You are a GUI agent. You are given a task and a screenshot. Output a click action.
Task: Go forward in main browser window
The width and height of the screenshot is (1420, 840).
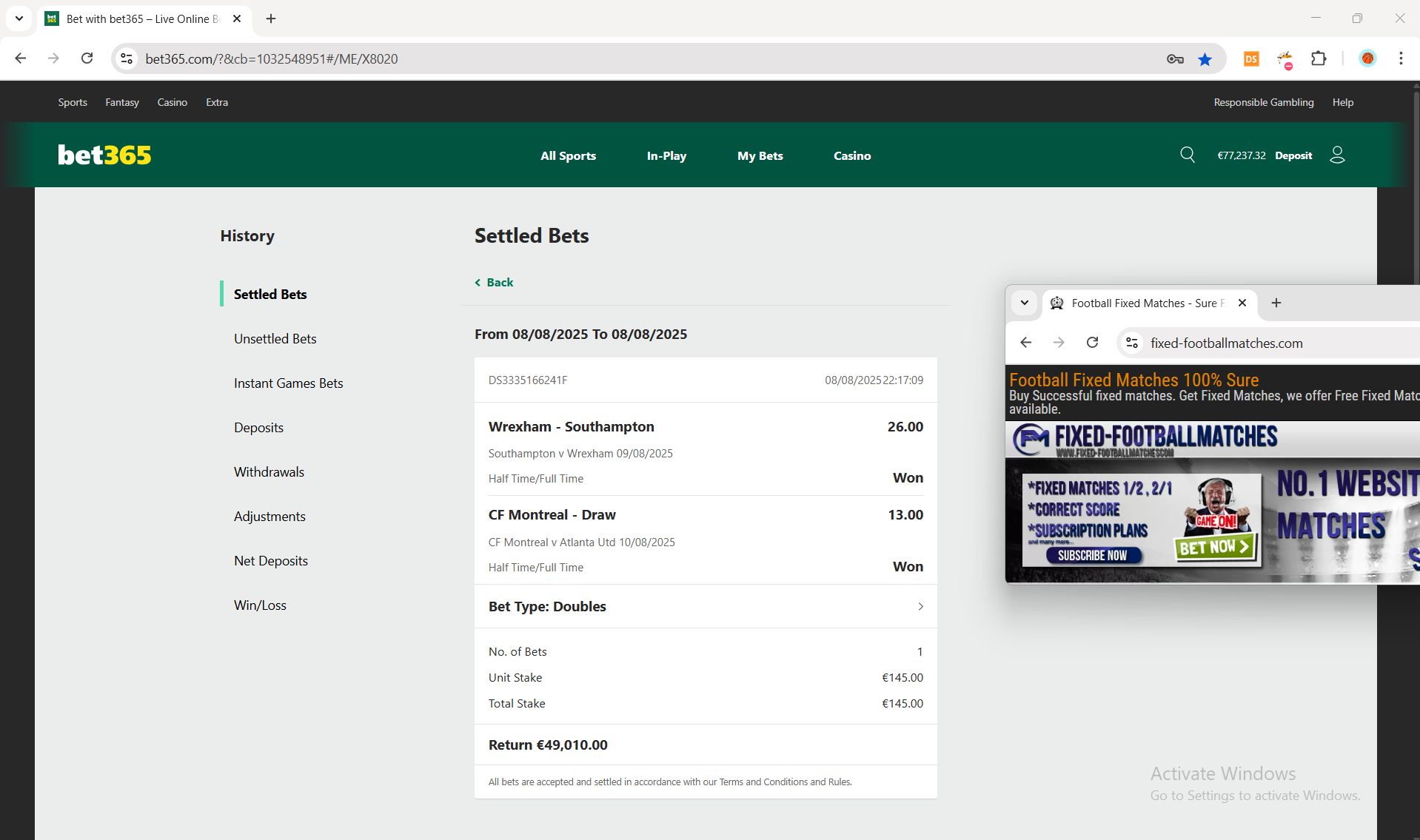coord(53,58)
